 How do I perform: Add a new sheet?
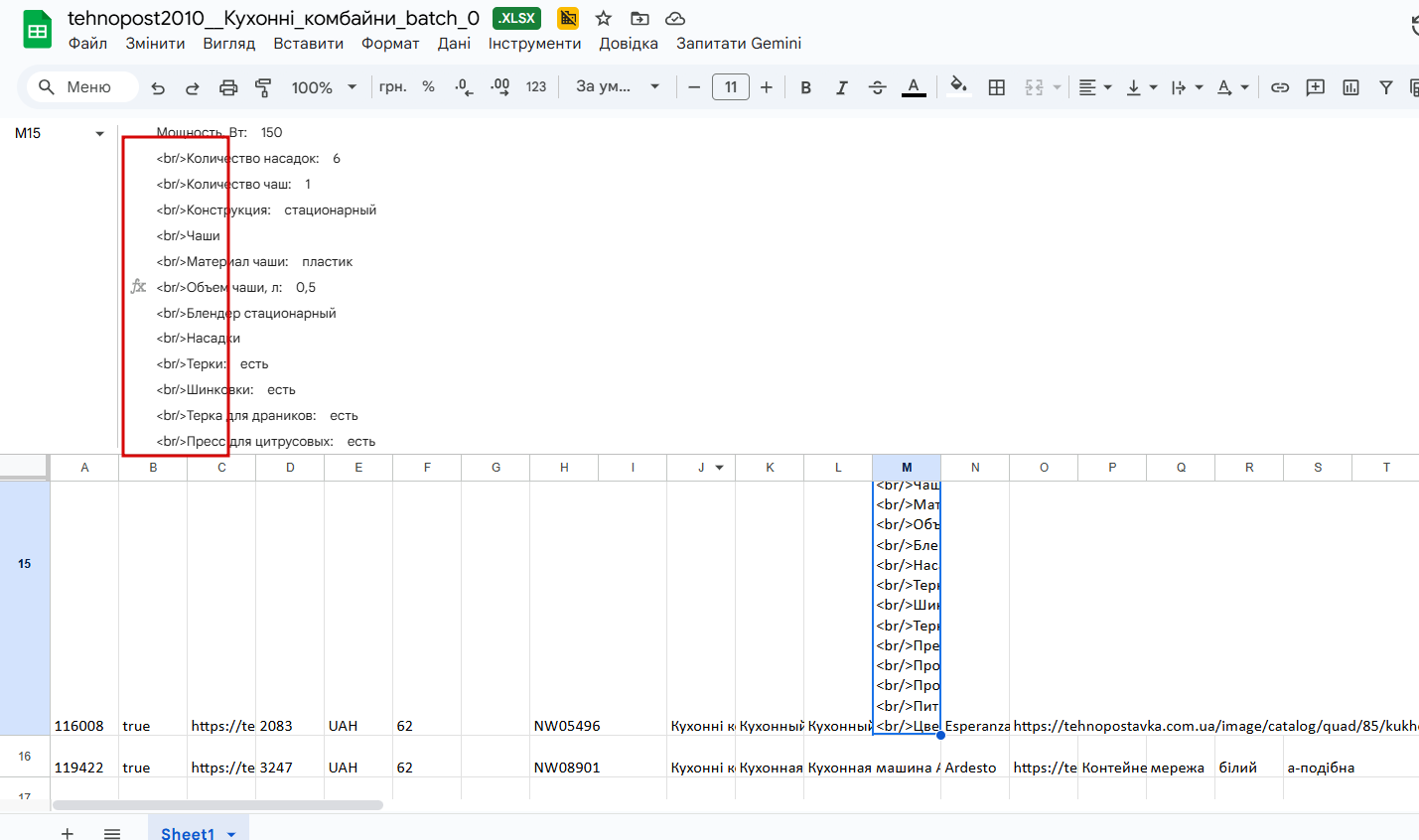(68, 833)
